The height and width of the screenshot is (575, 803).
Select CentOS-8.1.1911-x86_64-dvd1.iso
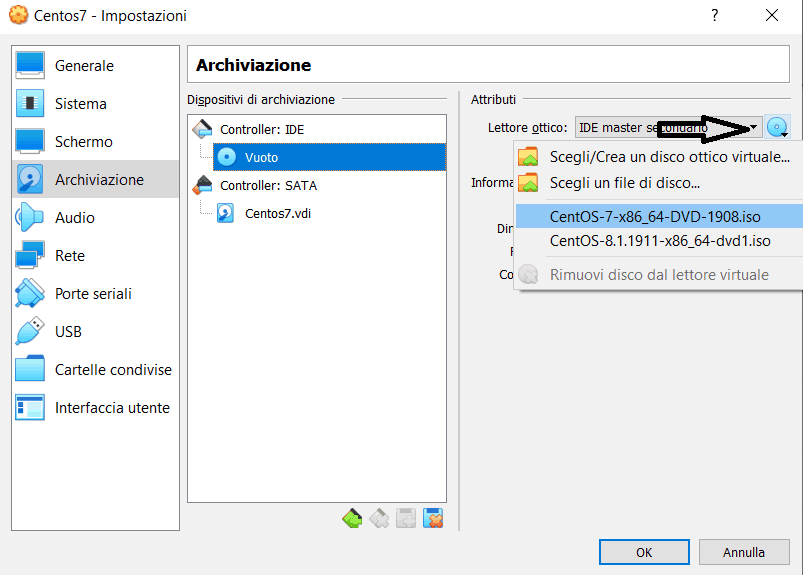[659, 241]
